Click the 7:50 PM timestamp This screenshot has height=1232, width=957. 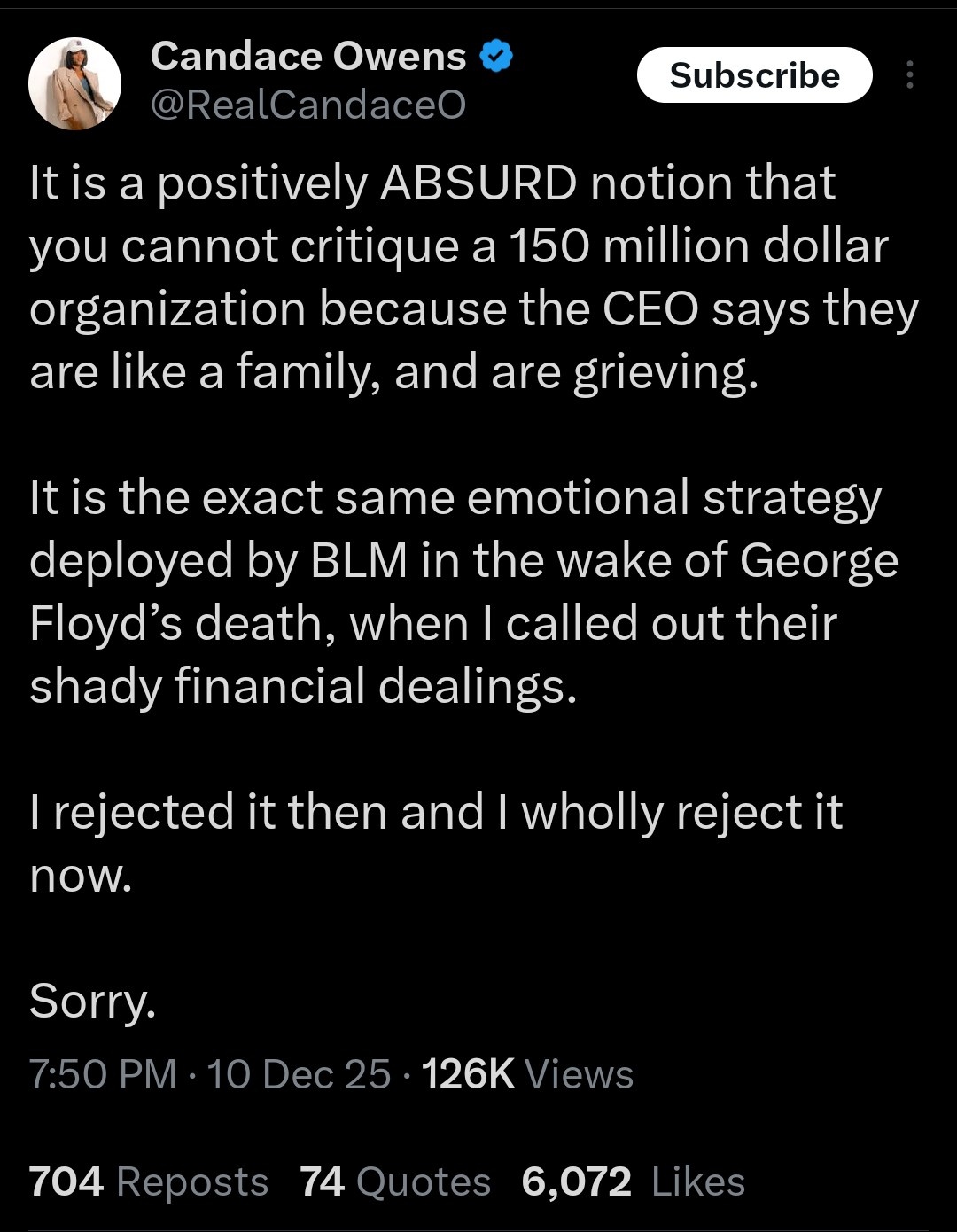click(103, 1074)
